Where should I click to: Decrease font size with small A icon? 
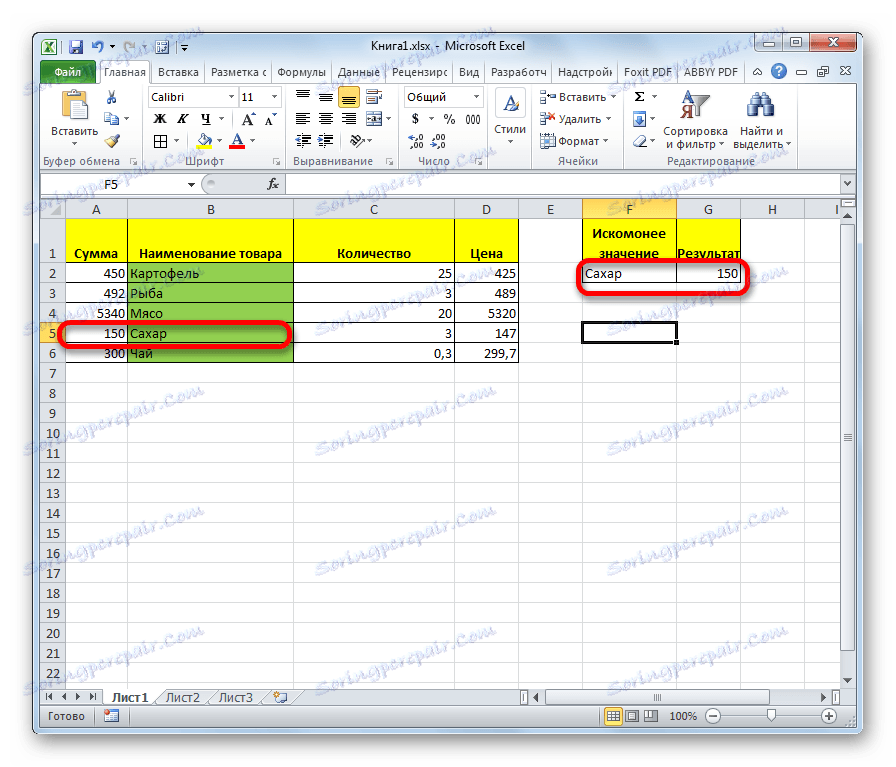[x=270, y=119]
